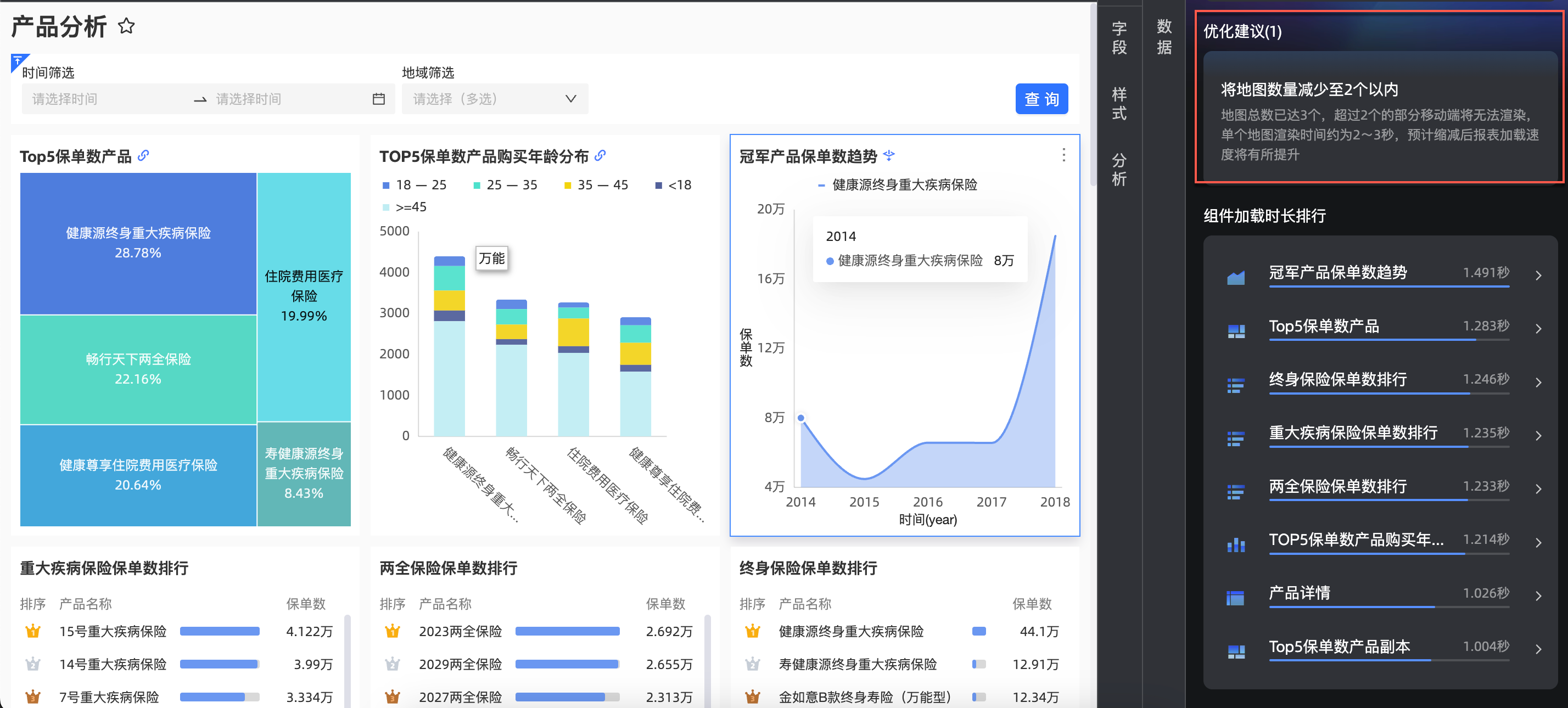Open the 将地图数量减少至2个以内 suggestion card

[1380, 116]
